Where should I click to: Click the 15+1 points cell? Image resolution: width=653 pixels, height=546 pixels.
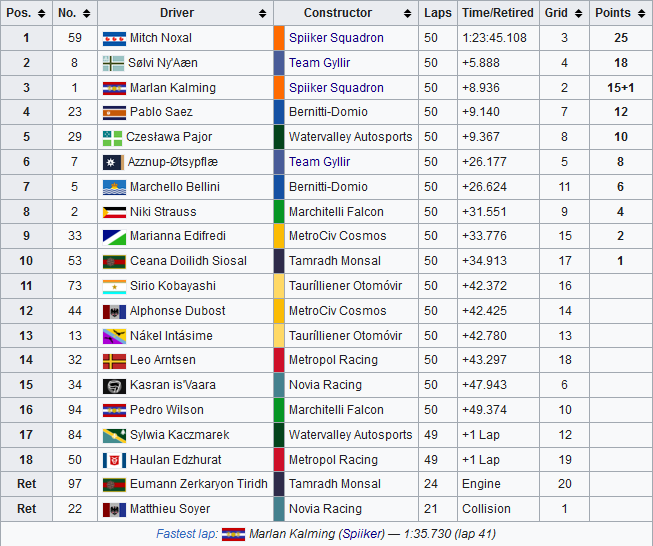[x=621, y=88]
